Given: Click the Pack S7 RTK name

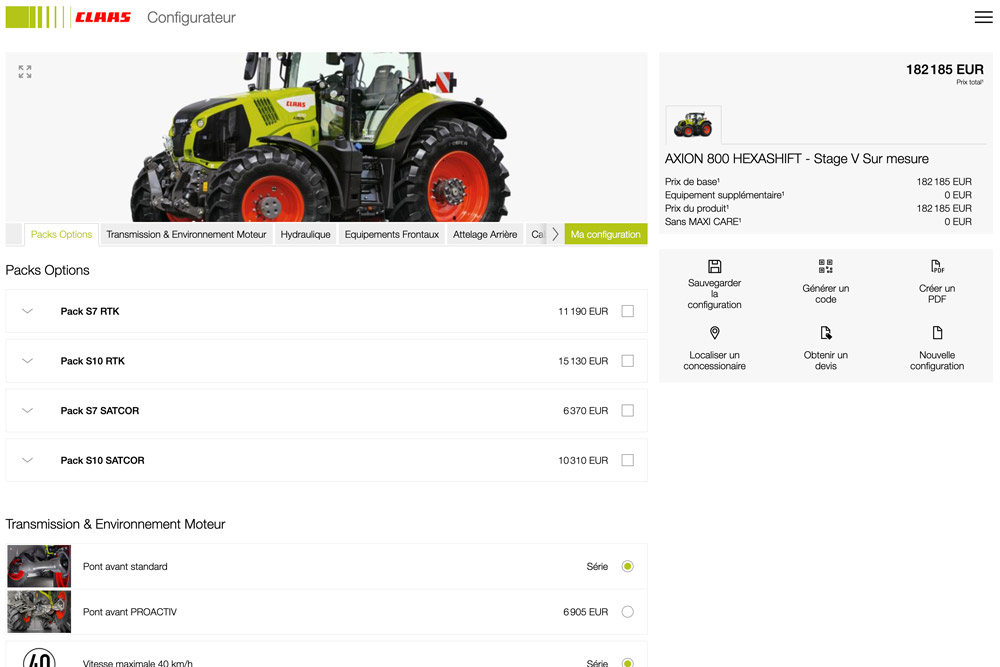Looking at the screenshot, I should pyautogui.click(x=90, y=311).
